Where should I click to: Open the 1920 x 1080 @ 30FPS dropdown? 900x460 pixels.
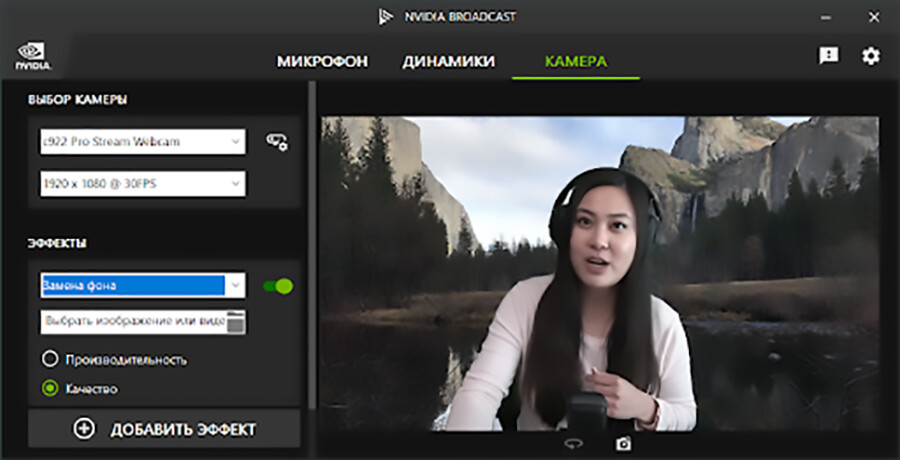[143, 184]
